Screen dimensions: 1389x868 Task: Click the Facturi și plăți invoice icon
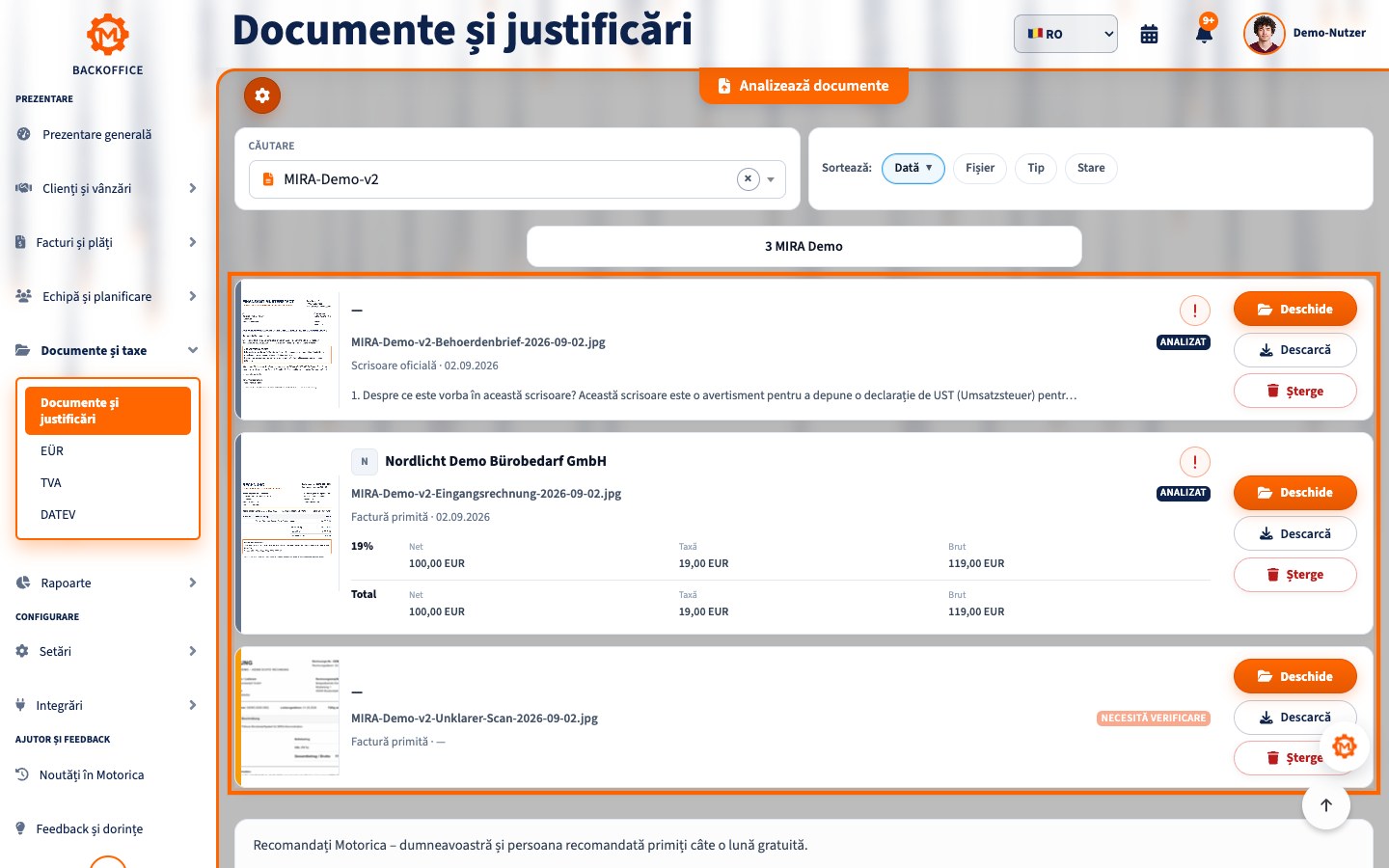pos(20,242)
